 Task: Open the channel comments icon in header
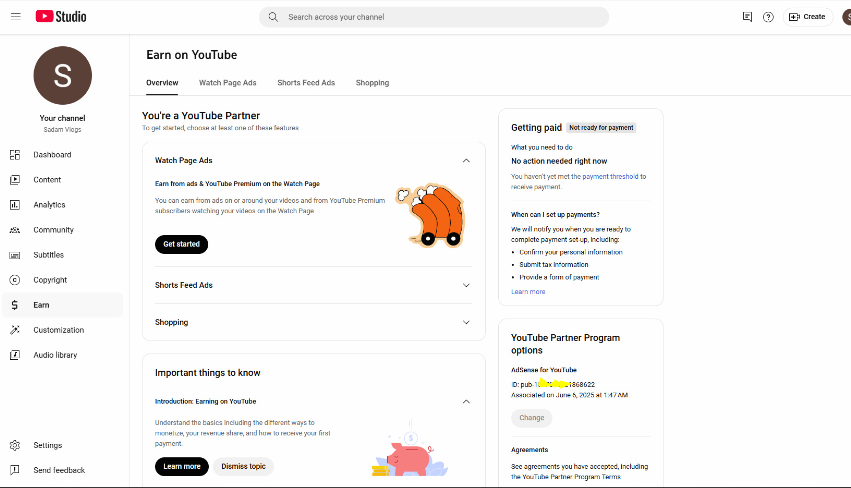pos(747,17)
